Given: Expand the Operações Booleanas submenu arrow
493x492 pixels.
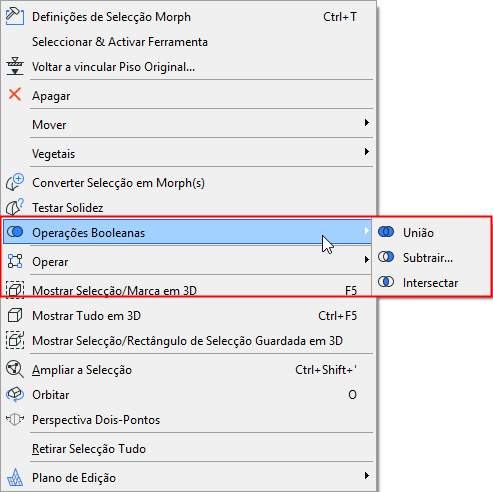Looking at the screenshot, I should click(367, 231).
